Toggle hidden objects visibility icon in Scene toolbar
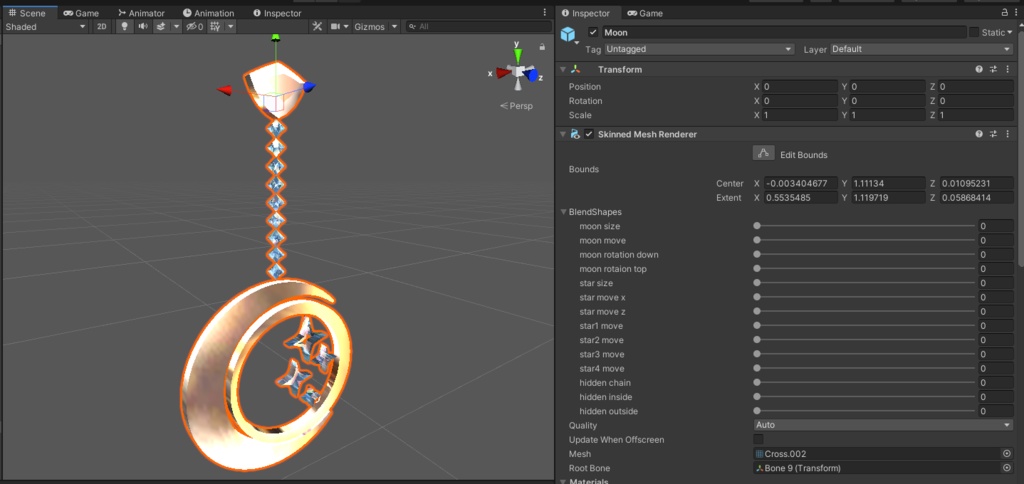1024x484 pixels. click(195, 26)
